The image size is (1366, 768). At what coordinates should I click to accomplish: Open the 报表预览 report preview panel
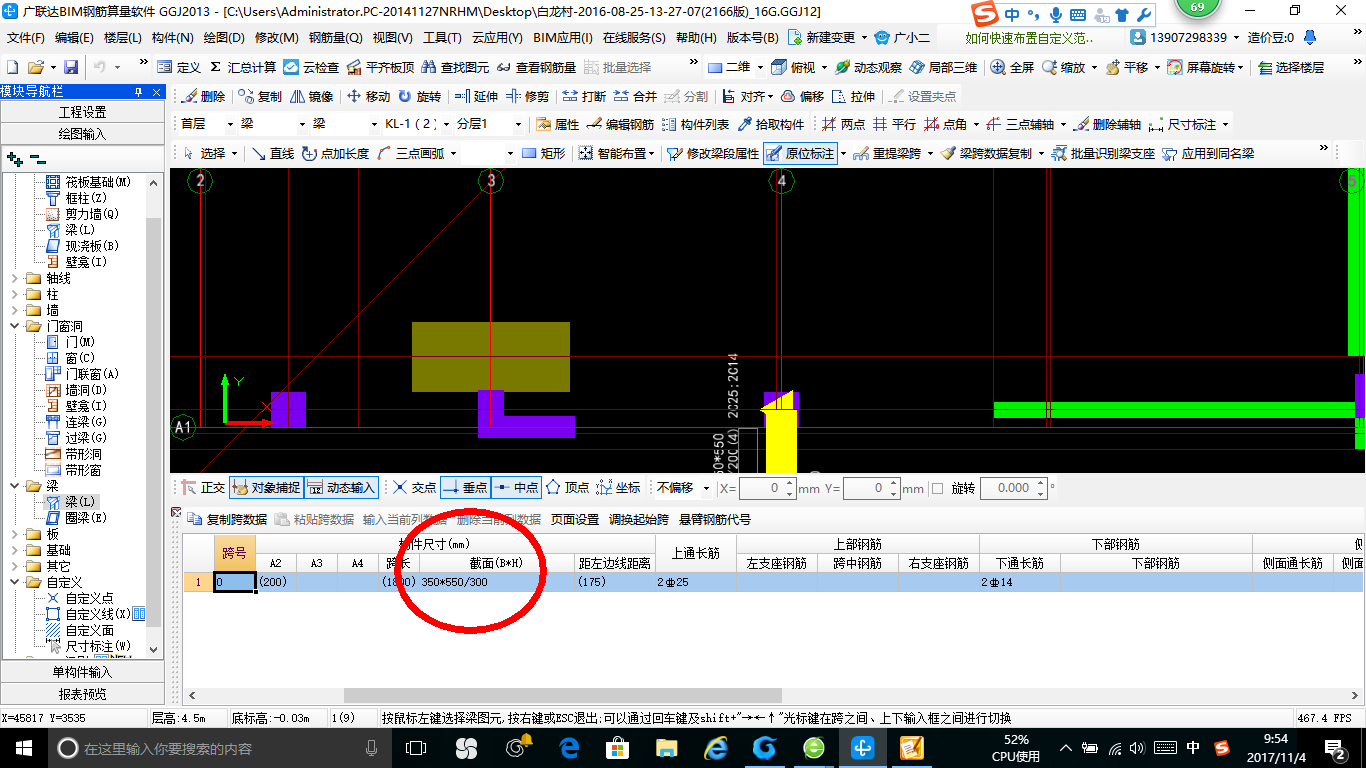coord(82,693)
